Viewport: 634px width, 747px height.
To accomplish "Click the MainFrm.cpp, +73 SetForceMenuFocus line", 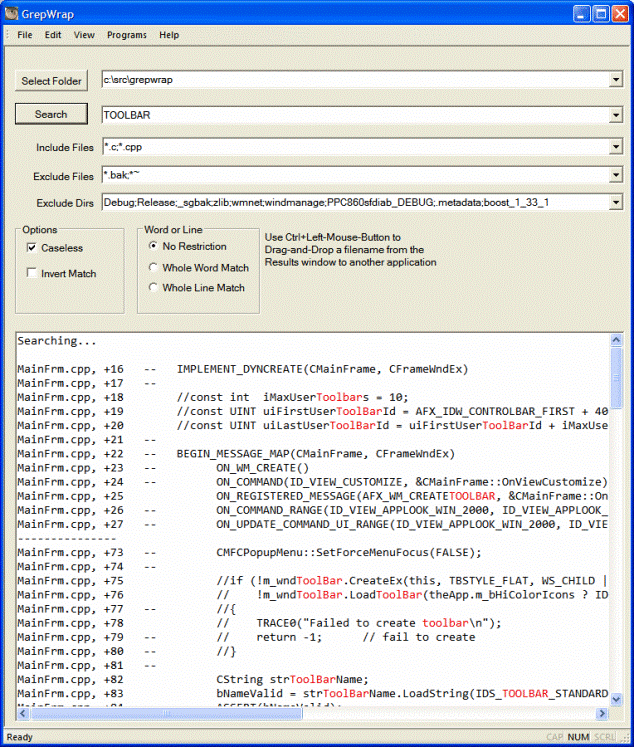I will [x=250, y=553].
